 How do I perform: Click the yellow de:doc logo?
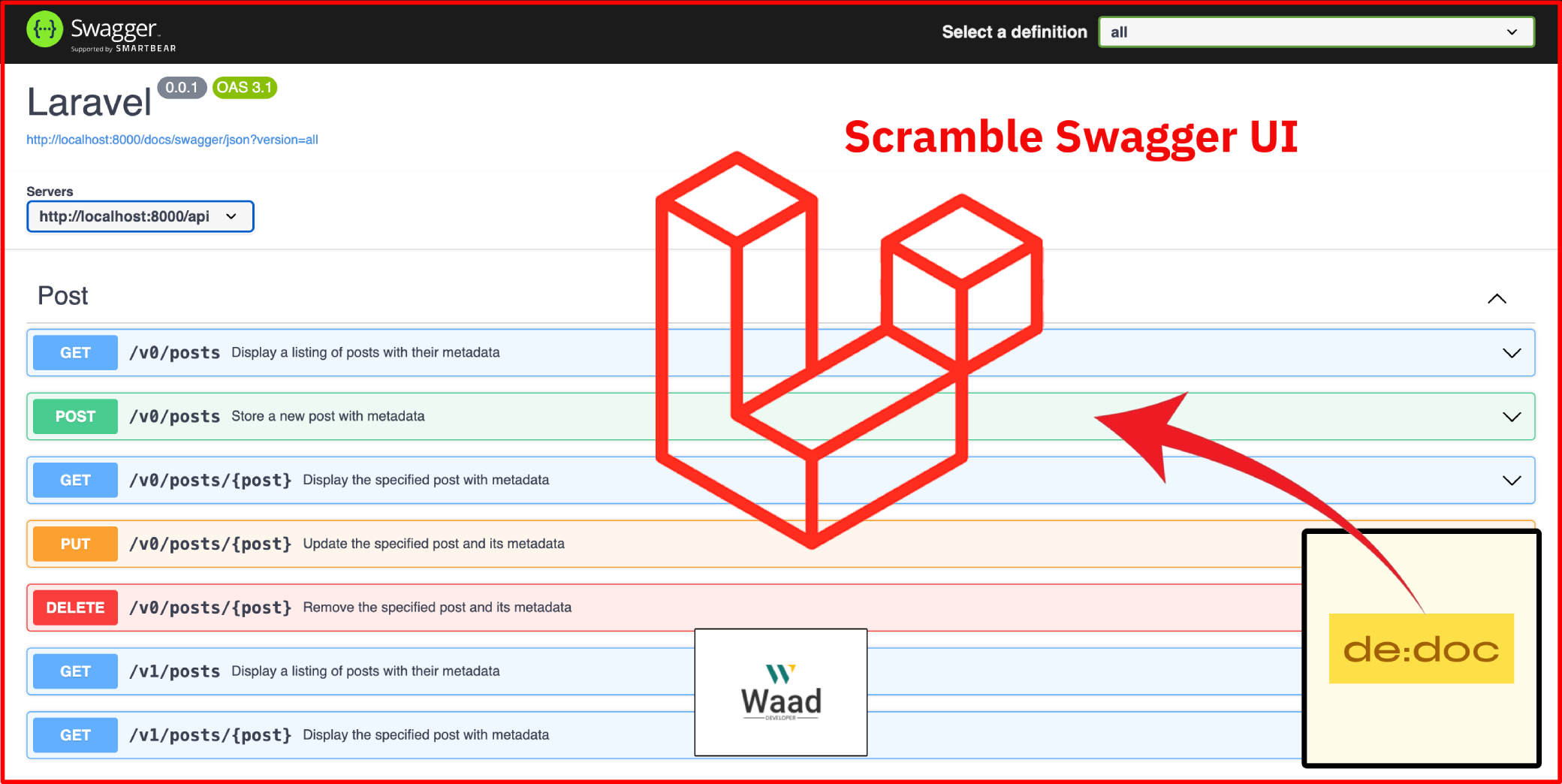click(1421, 649)
